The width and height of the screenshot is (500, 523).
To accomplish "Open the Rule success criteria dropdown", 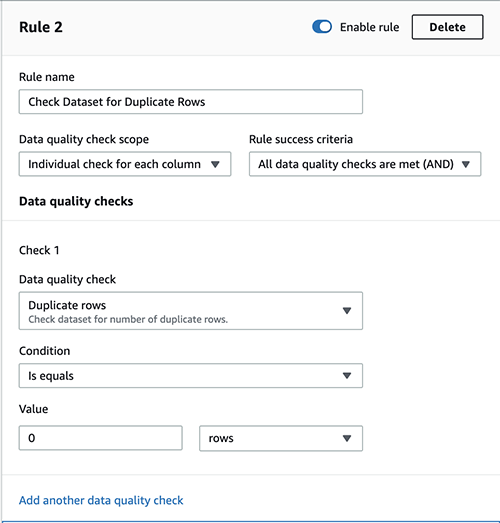I will 365,164.
